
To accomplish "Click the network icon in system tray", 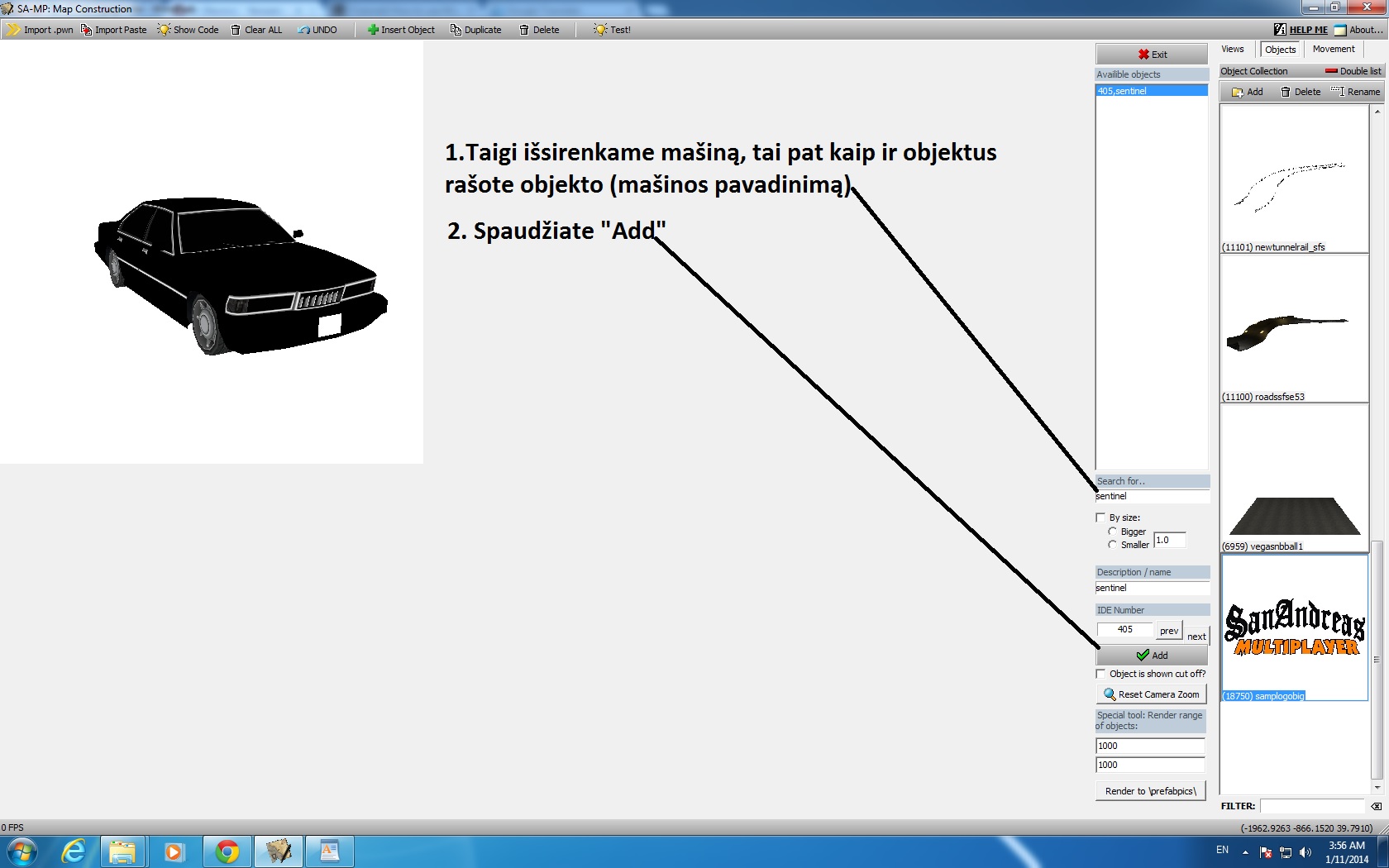I will pos(1286,852).
